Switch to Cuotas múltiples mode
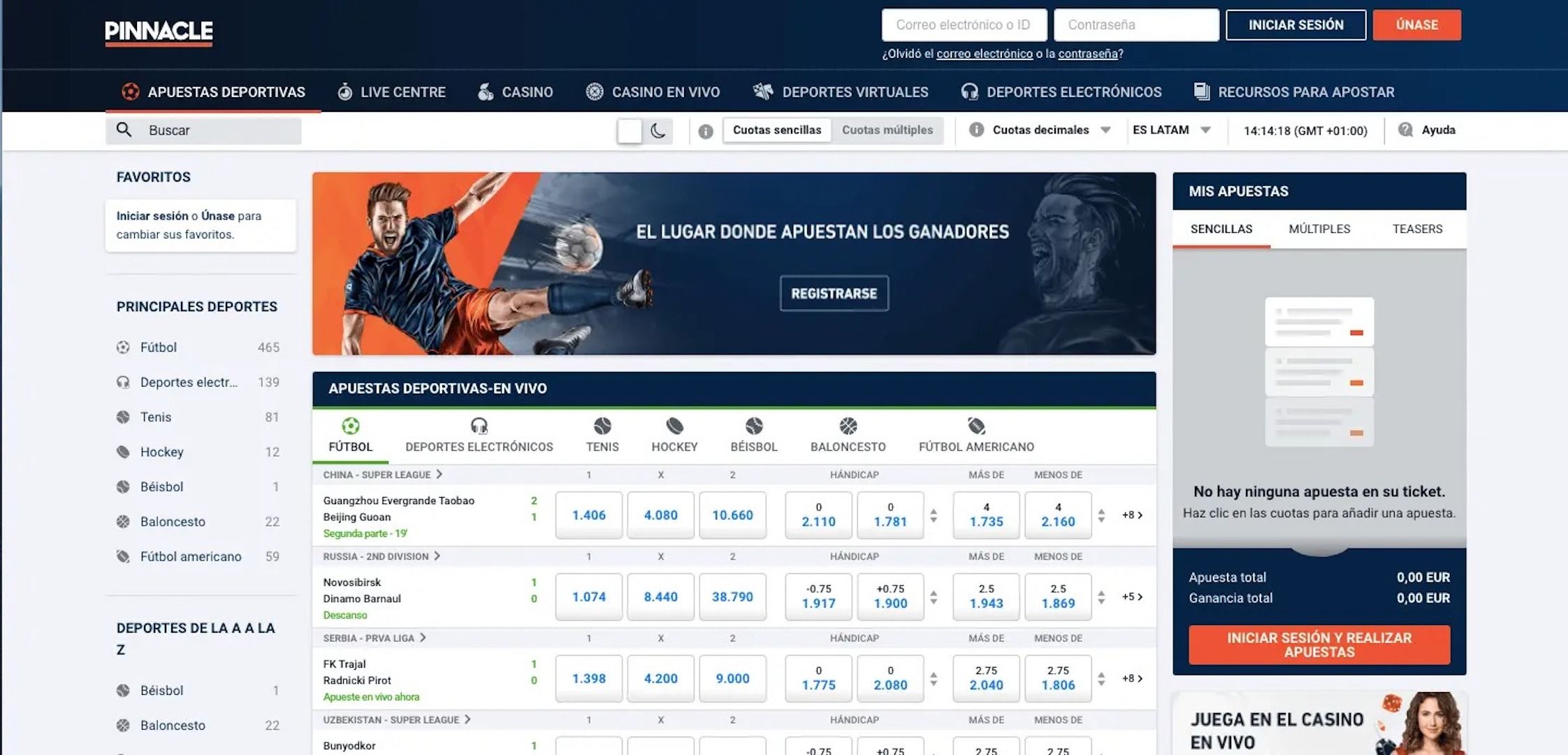Image resolution: width=1568 pixels, height=755 pixels. [887, 130]
